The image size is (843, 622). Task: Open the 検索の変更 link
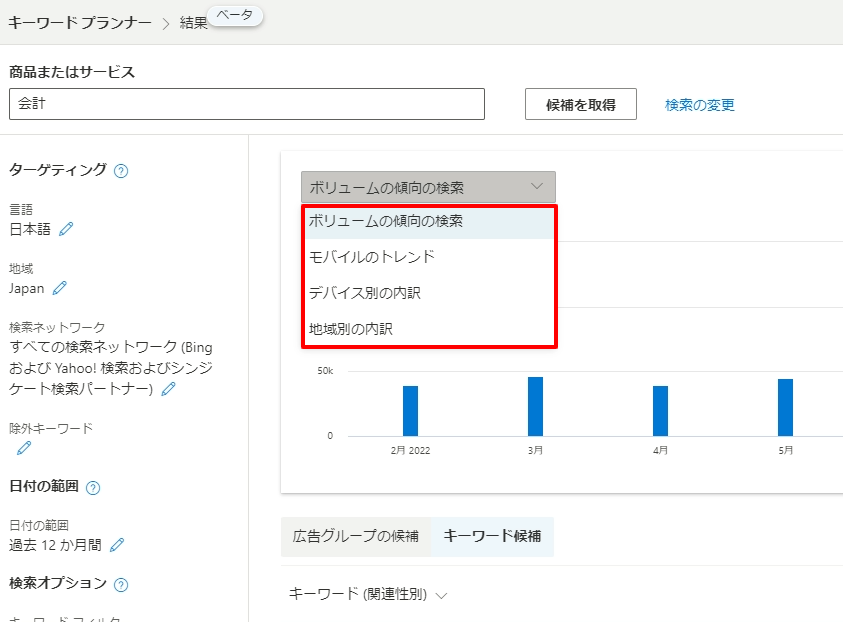pos(700,105)
